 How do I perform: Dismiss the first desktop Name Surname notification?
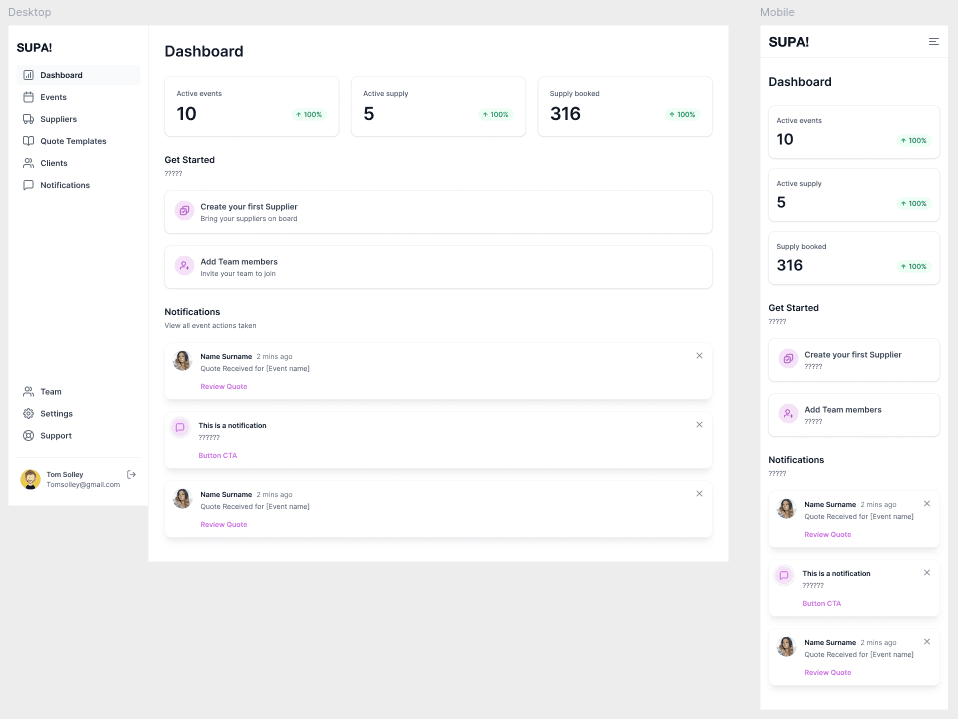700,356
